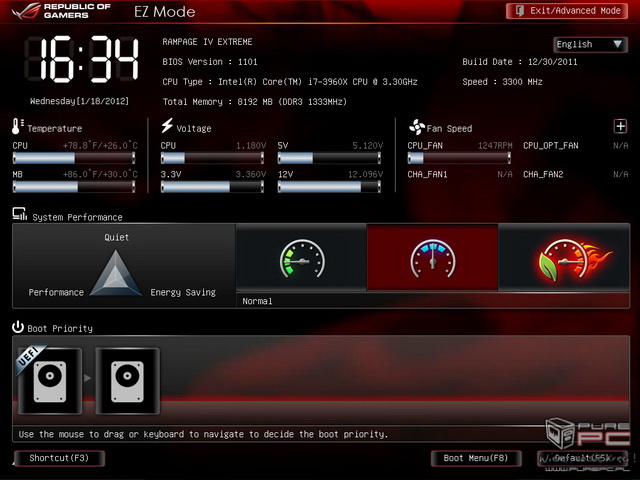Click the performance triangle indicator
Viewport: 640px width, 480px height.
(116, 273)
